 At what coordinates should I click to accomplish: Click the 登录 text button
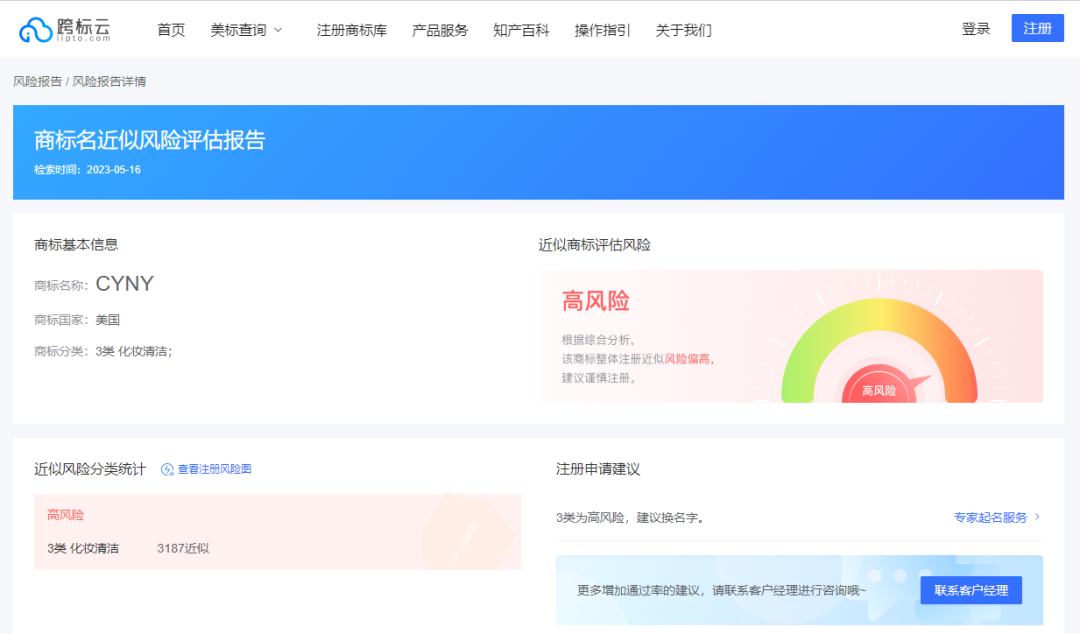point(976,28)
